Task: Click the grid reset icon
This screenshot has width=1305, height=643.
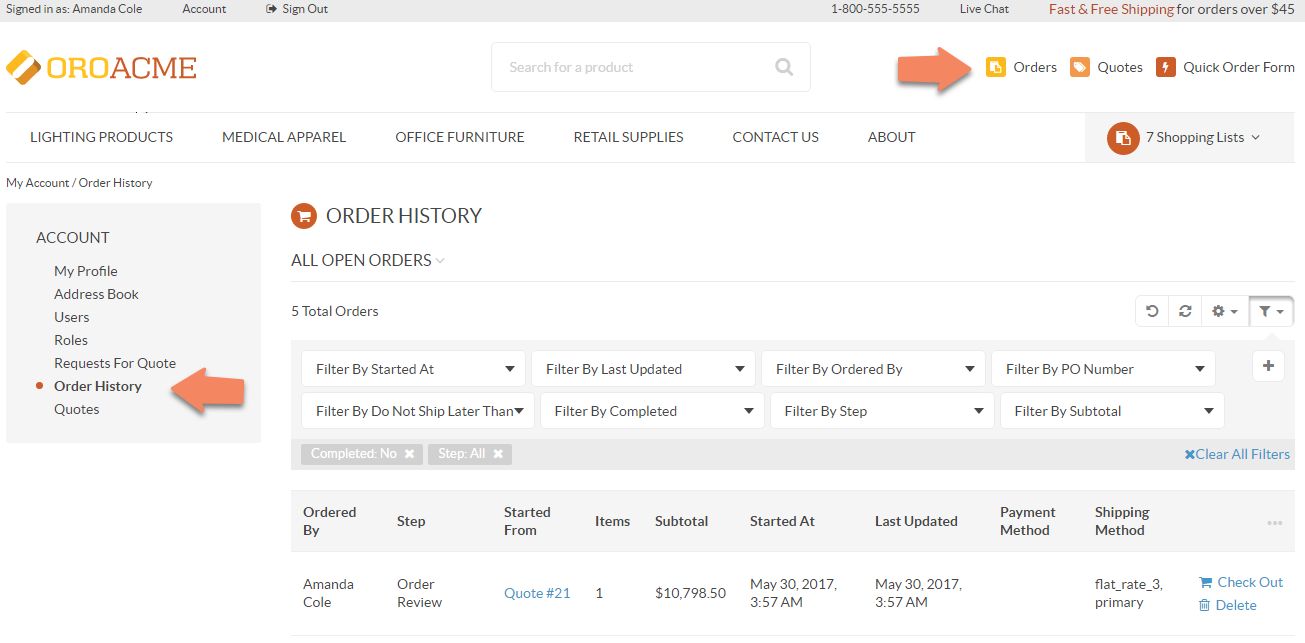Action: pyautogui.click(x=1152, y=311)
